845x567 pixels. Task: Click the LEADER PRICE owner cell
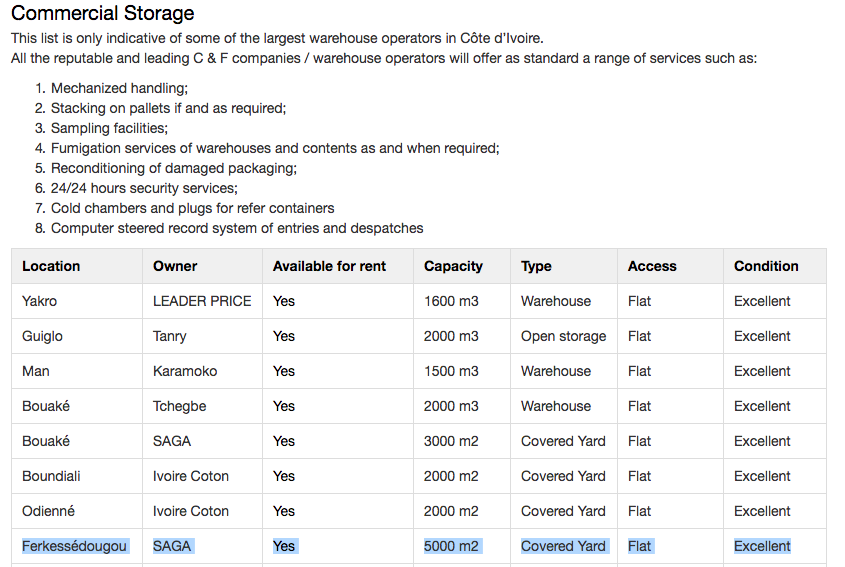click(202, 301)
